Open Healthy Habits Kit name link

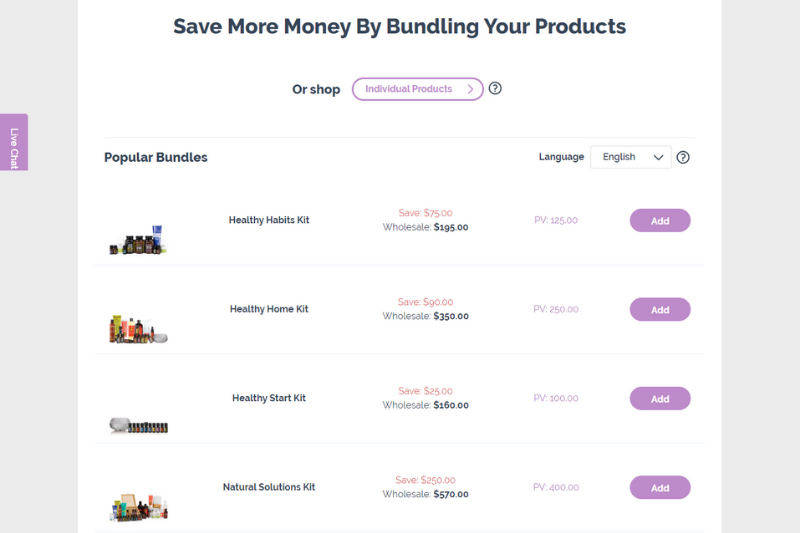click(269, 220)
